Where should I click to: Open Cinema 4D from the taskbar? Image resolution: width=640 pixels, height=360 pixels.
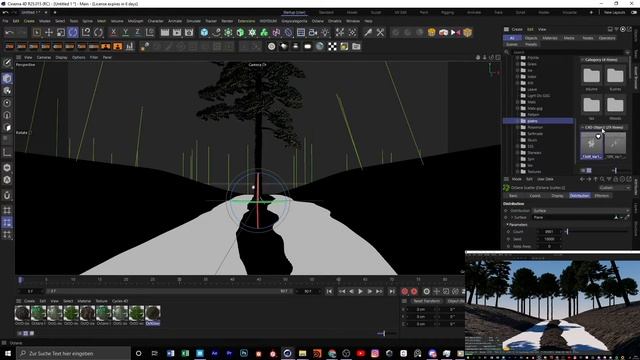(x=287, y=353)
